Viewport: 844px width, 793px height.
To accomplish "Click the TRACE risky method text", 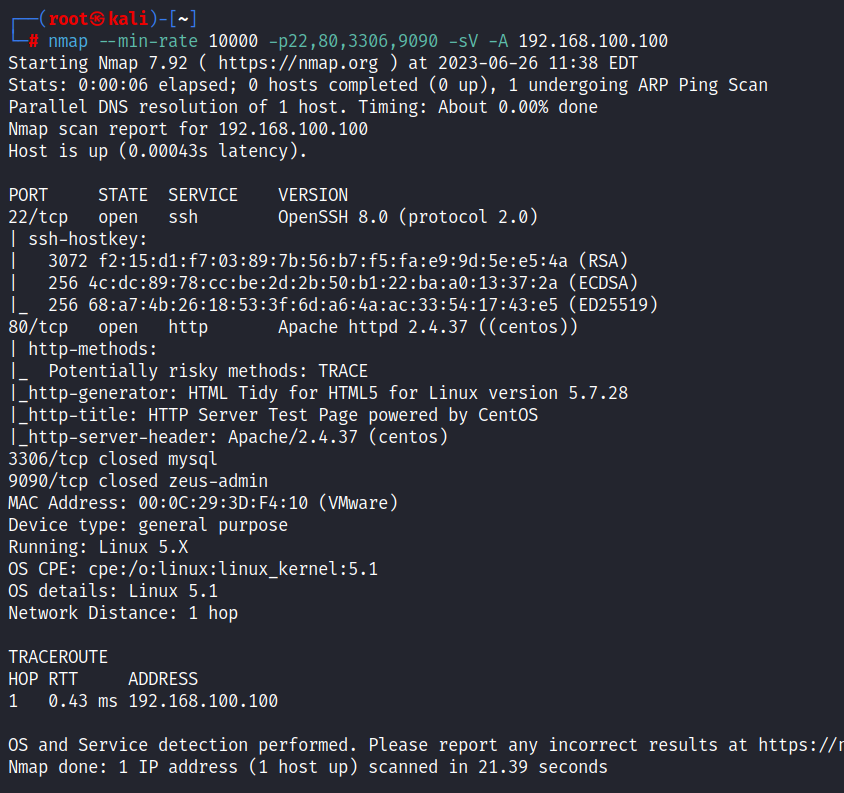I will (x=343, y=371).
